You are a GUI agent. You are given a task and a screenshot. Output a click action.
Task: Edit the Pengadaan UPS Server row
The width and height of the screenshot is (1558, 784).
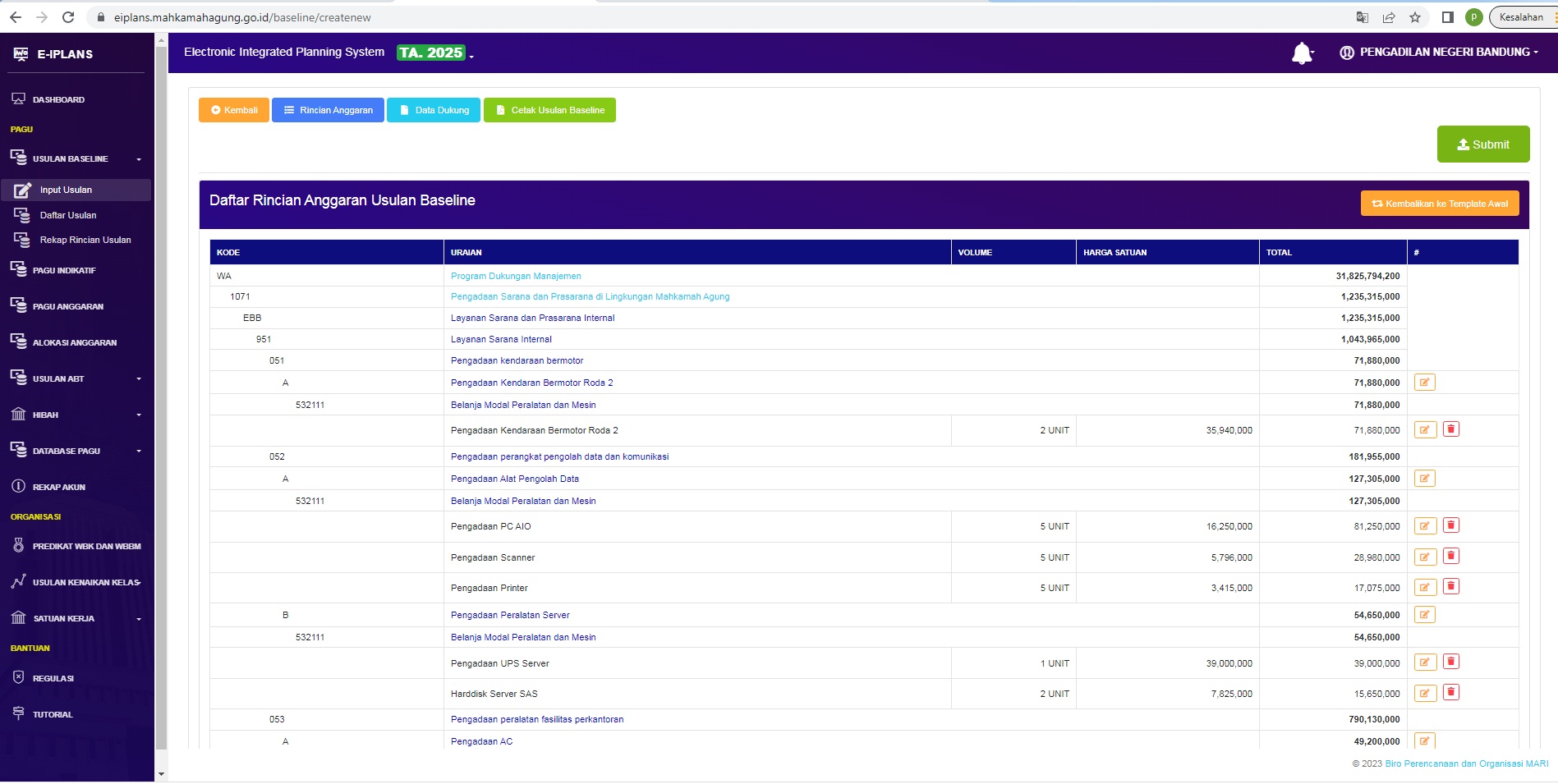[1424, 663]
